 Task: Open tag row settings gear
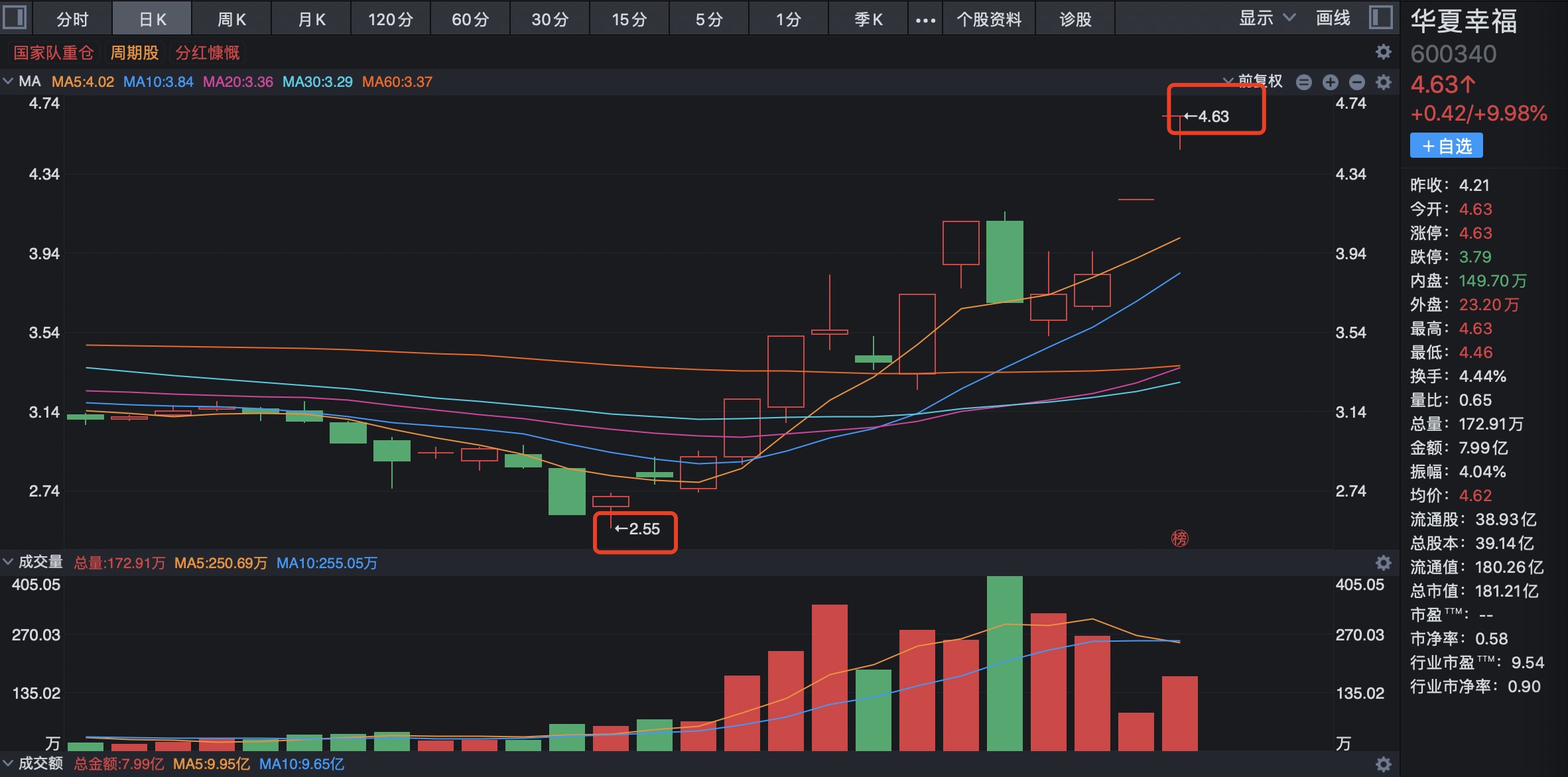[x=1383, y=52]
